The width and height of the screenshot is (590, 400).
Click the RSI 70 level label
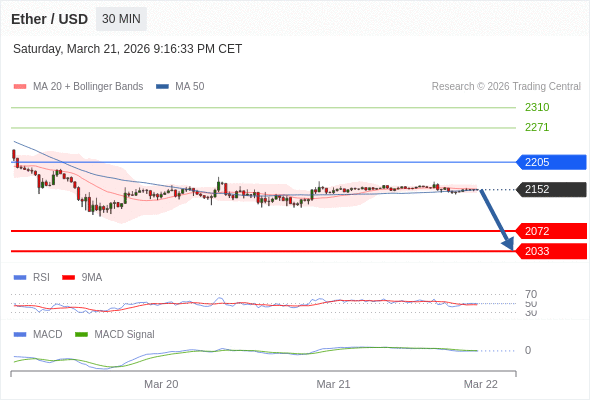coord(531,294)
